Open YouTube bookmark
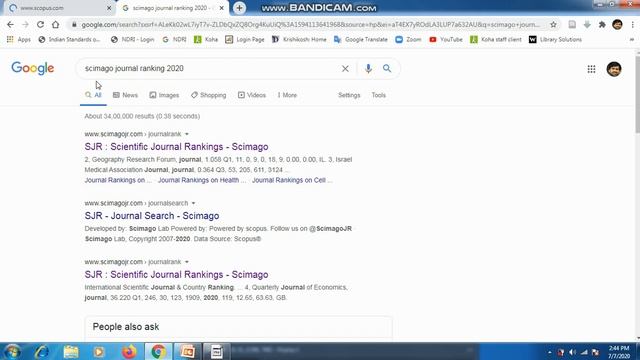This screenshot has width=640, height=360. [x=446, y=39]
